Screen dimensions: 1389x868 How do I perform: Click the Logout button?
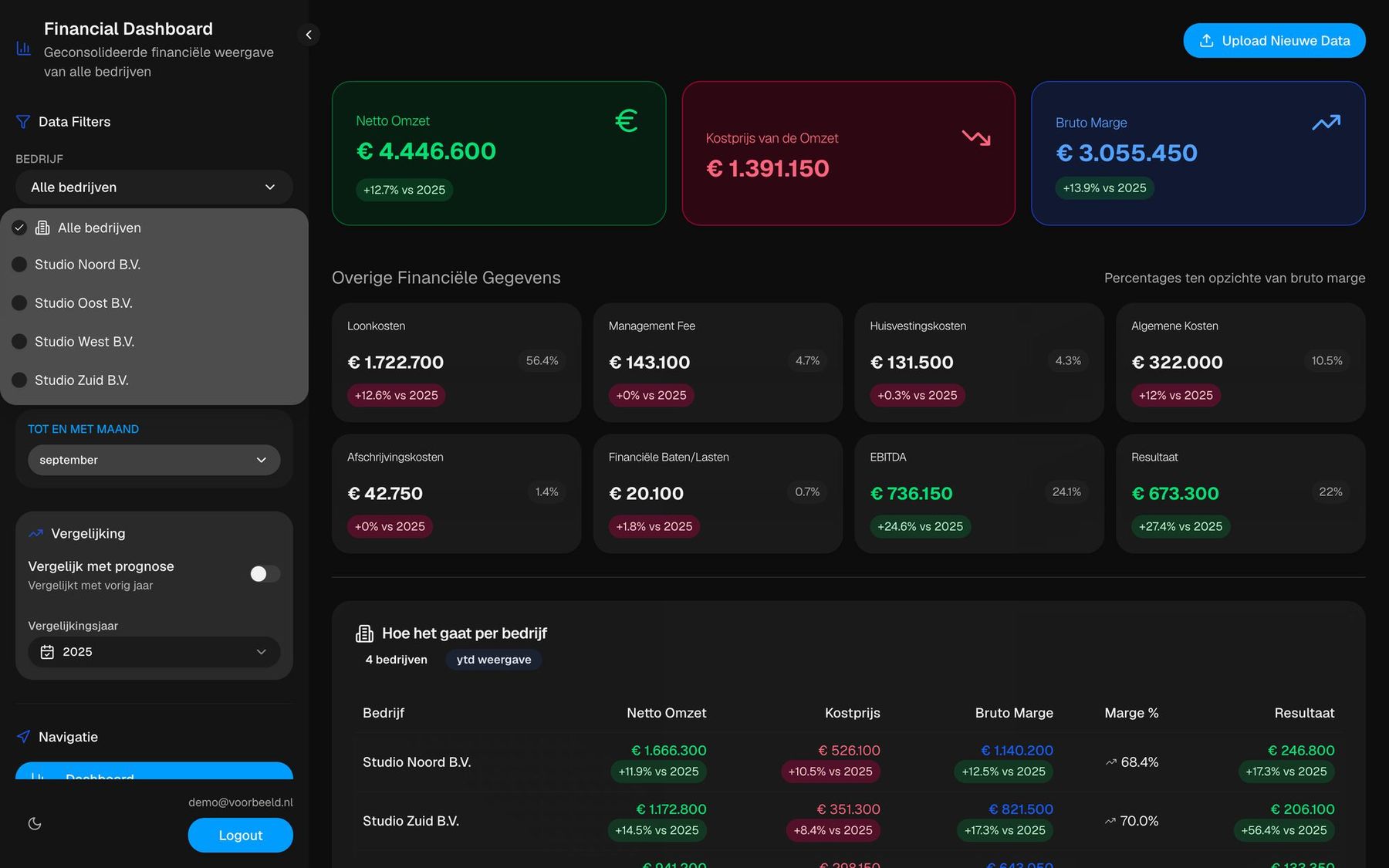(241, 836)
